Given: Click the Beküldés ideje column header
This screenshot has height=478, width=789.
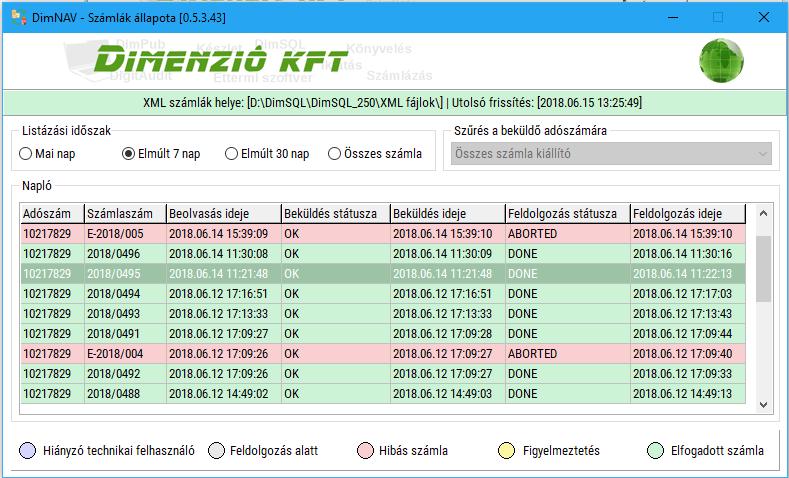Looking at the screenshot, I should click(448, 213).
